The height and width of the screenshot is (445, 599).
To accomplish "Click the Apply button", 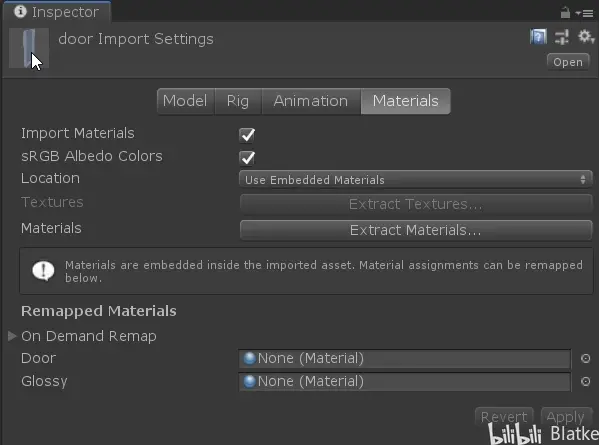I will [x=565, y=416].
